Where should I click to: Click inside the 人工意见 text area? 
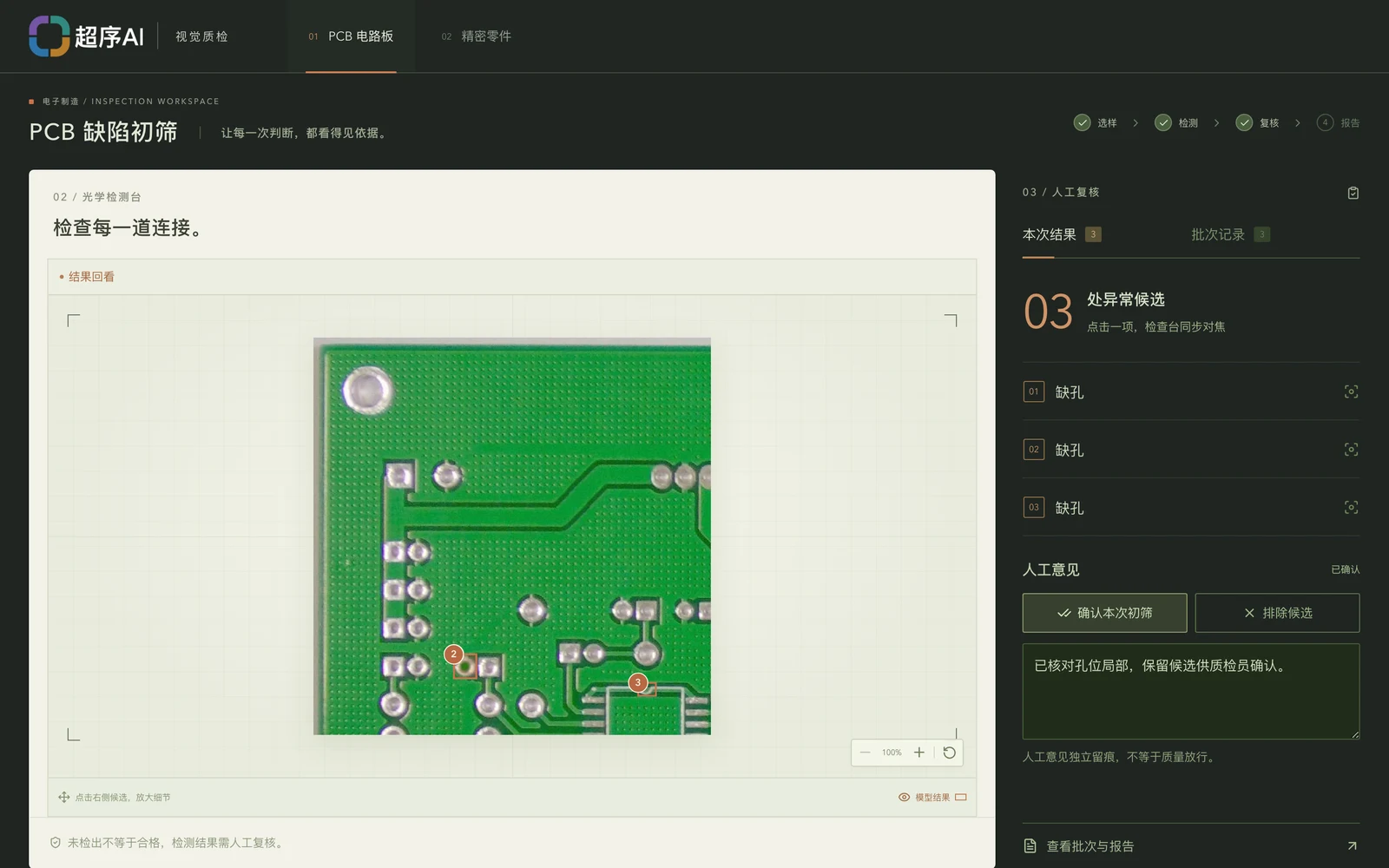click(1191, 692)
